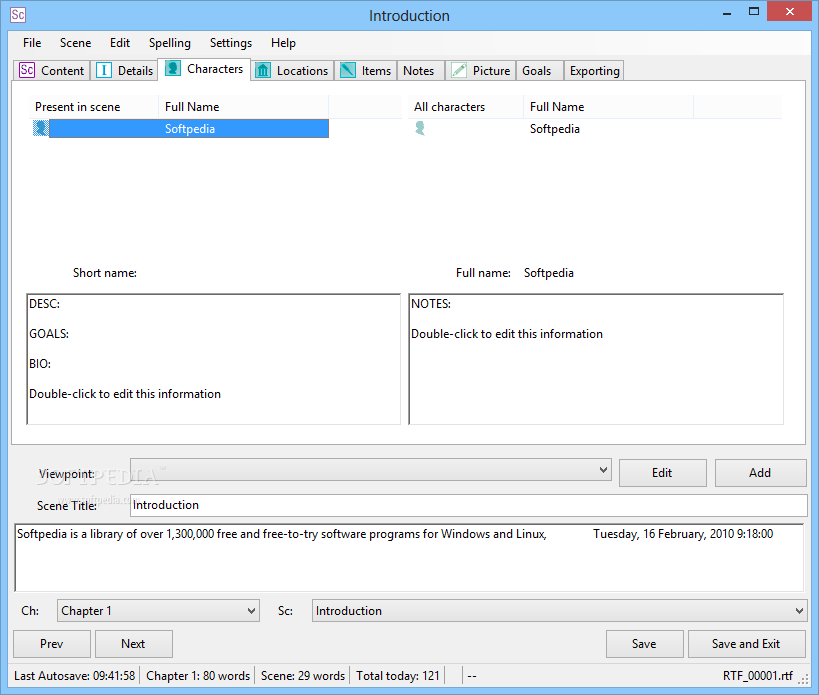Go to the Notes tab
819x695 pixels.
click(420, 70)
